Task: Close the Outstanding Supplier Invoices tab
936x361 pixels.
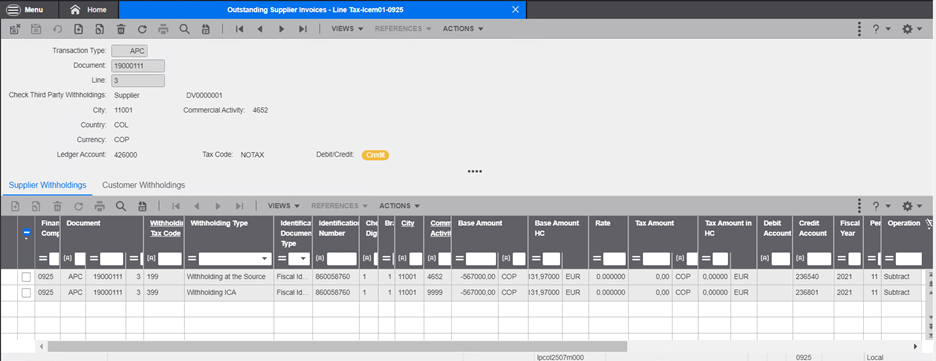Action: 516,10
